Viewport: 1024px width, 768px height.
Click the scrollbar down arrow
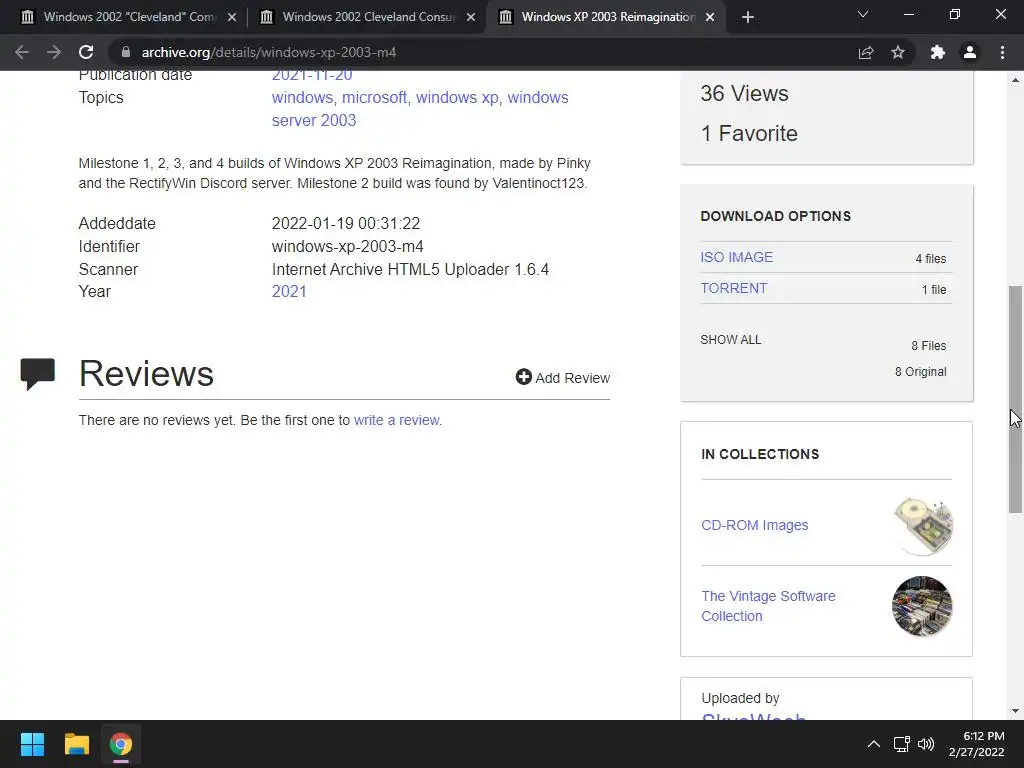(1016, 711)
